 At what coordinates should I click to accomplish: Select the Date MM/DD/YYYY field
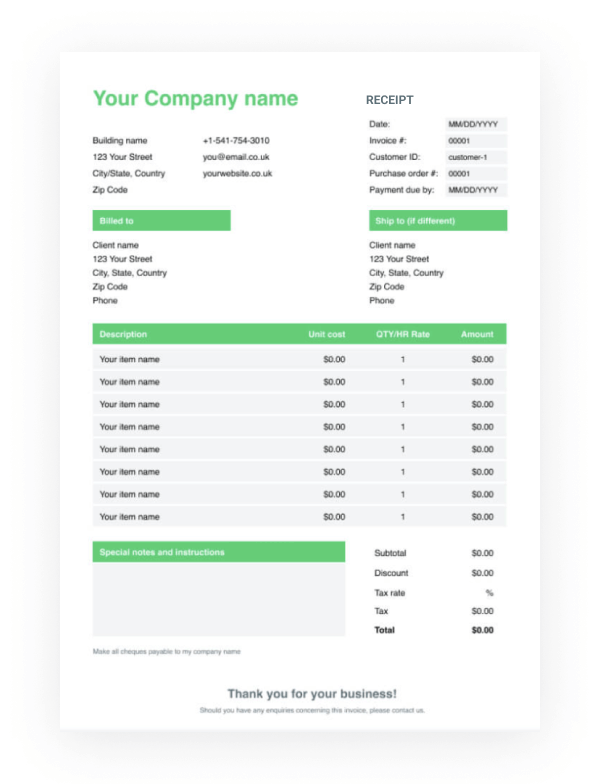(x=475, y=124)
